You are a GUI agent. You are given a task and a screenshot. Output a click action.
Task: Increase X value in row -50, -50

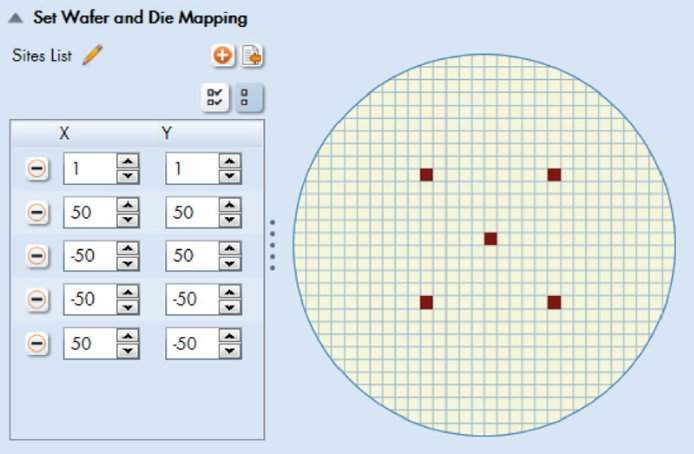tap(128, 292)
